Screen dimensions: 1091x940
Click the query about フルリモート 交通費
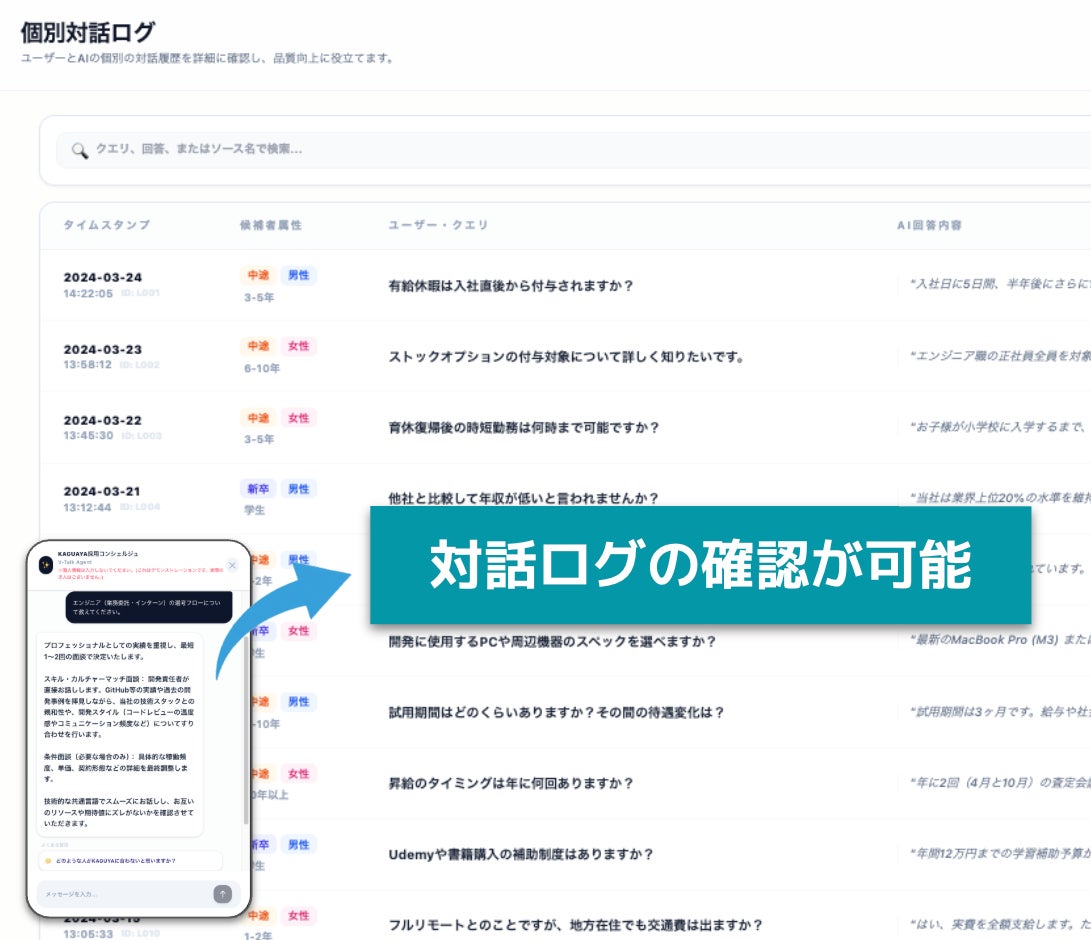575,925
